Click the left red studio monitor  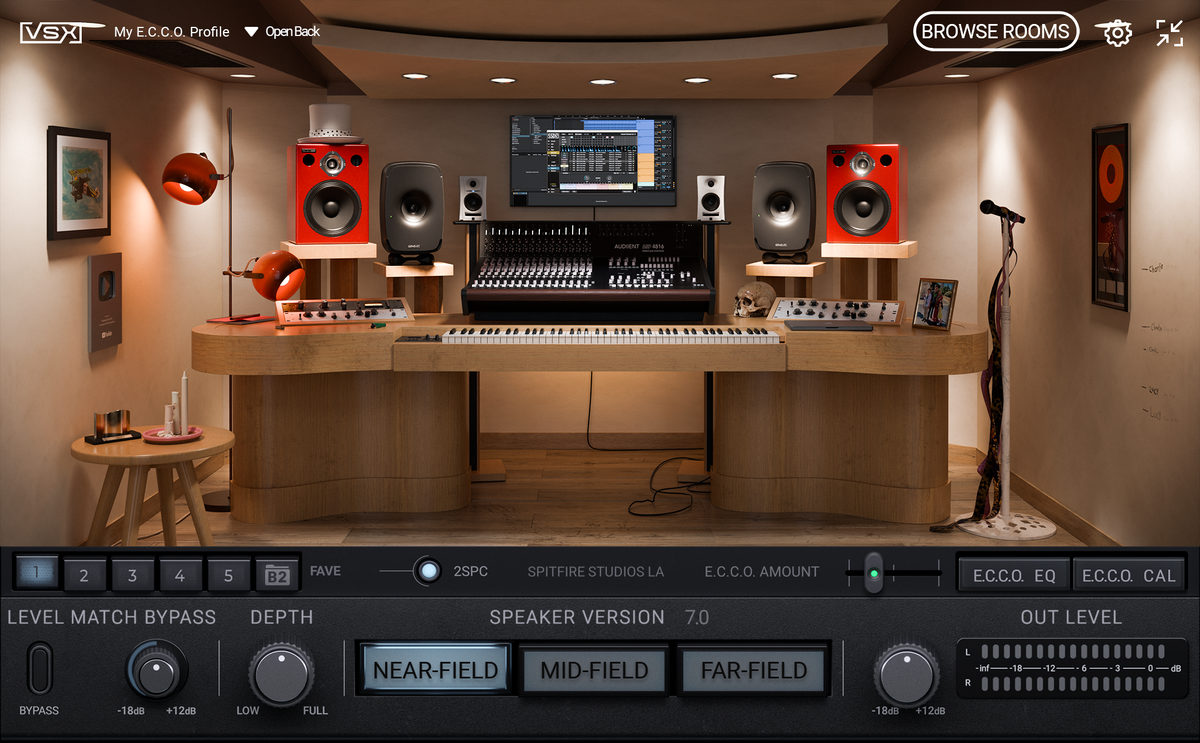(330, 193)
